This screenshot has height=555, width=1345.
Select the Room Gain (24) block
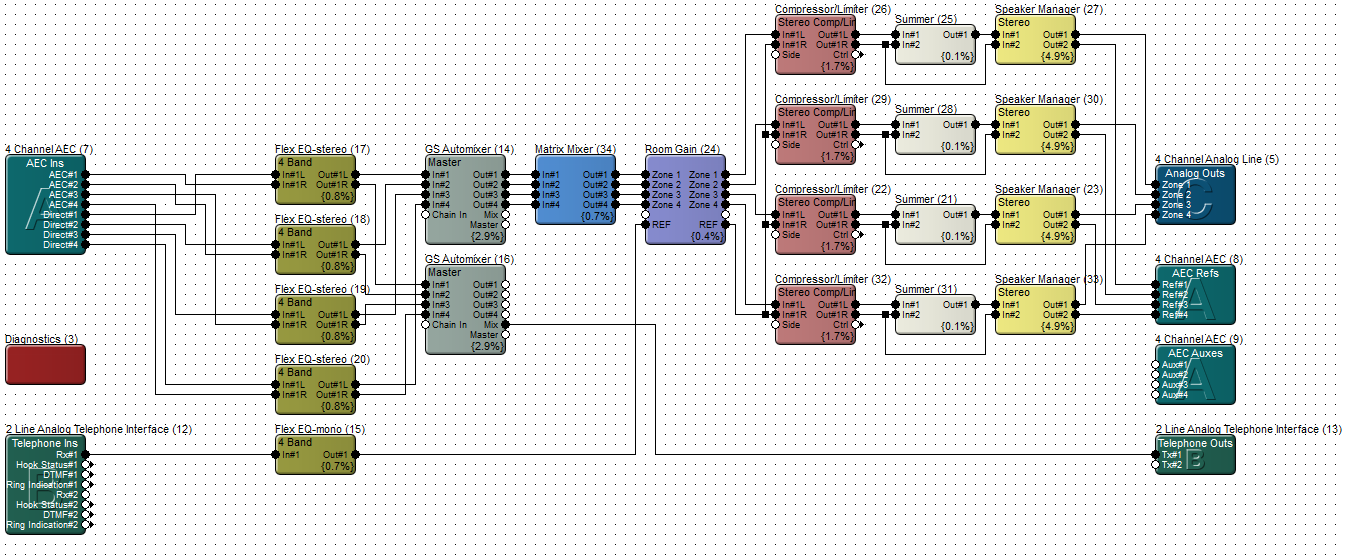tap(685, 199)
